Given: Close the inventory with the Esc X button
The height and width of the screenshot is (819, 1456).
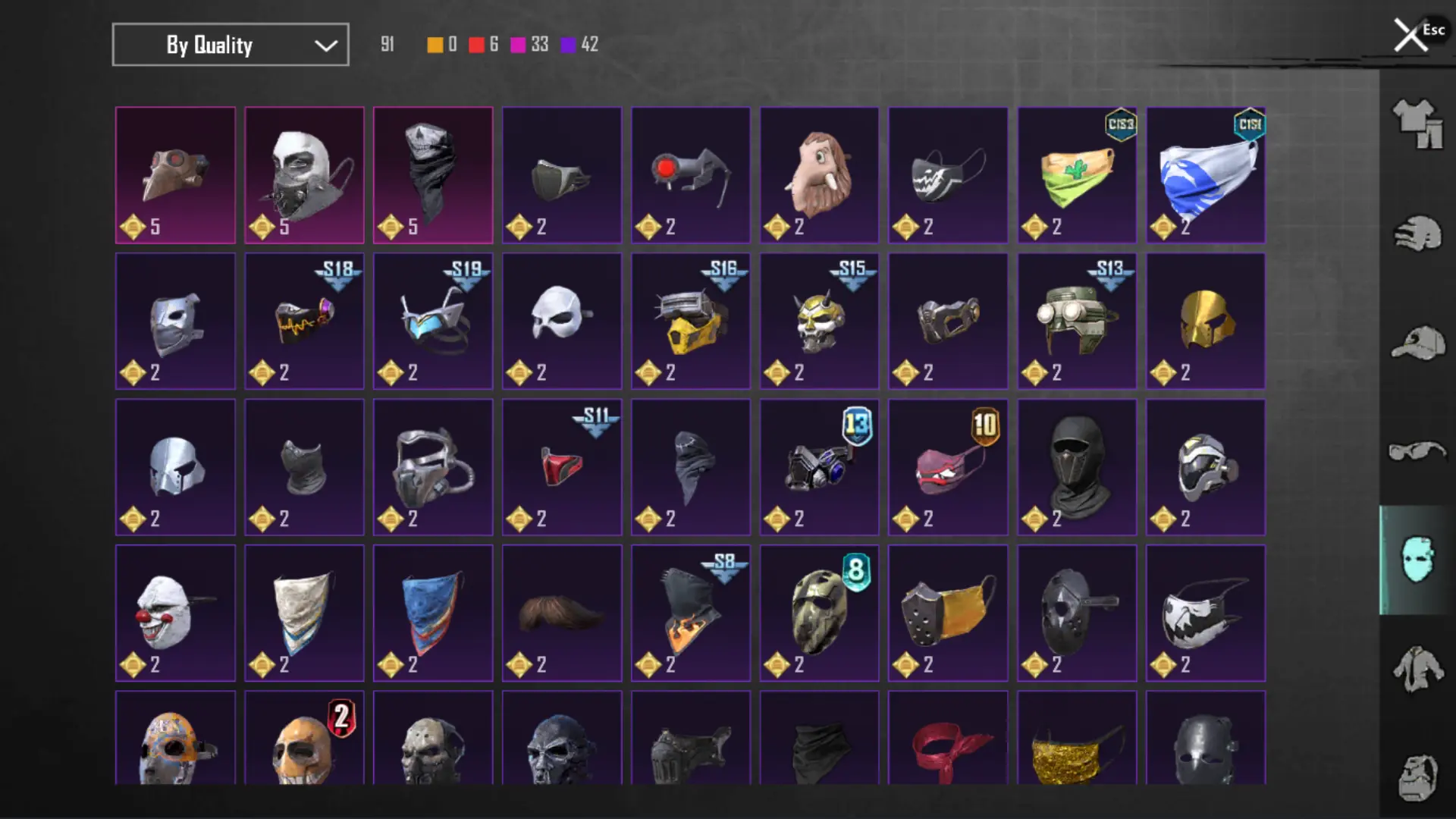Looking at the screenshot, I should [x=1410, y=35].
